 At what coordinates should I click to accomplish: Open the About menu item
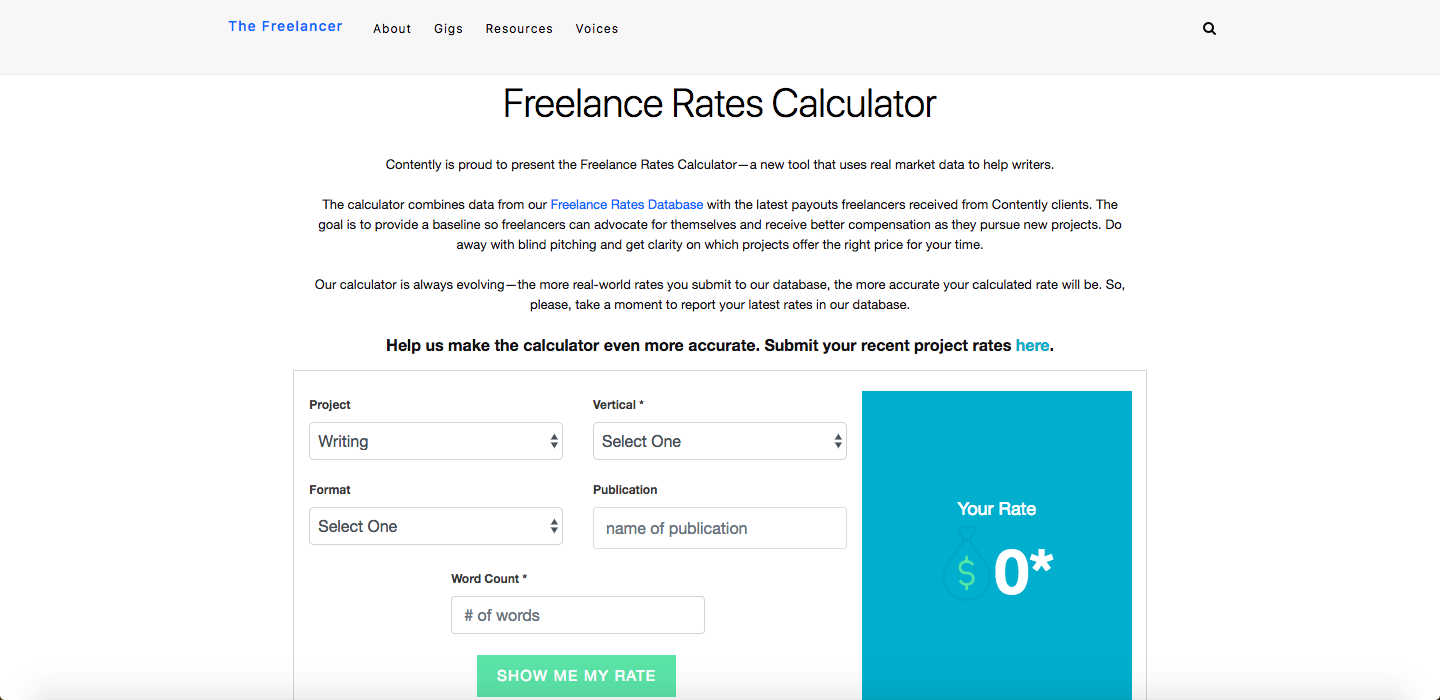[x=392, y=28]
